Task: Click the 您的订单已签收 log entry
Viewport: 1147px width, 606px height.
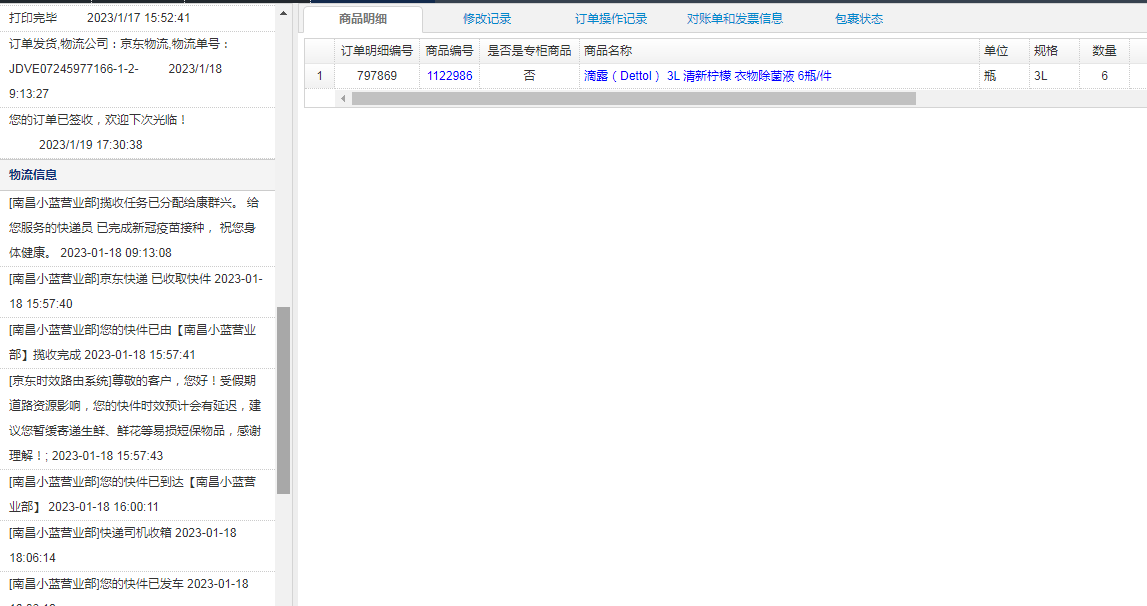Action: (x=138, y=132)
